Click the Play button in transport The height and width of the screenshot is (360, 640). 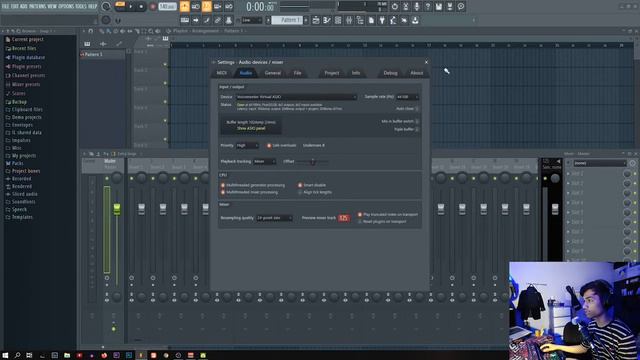click(131, 7)
